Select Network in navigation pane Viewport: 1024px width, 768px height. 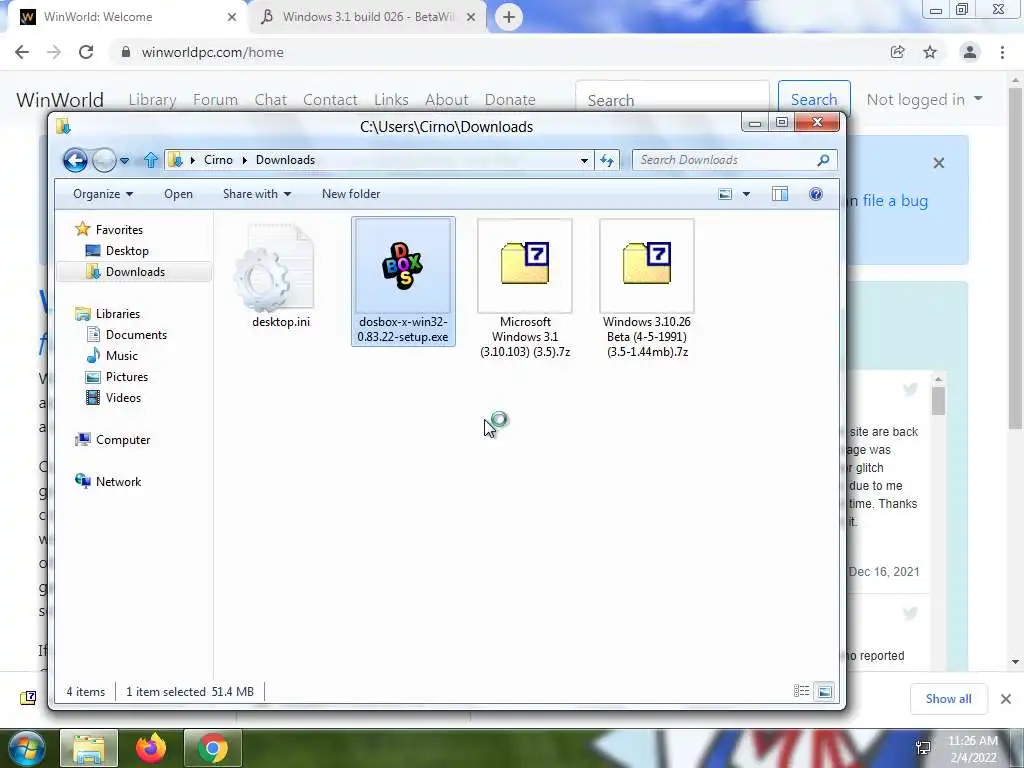118,482
